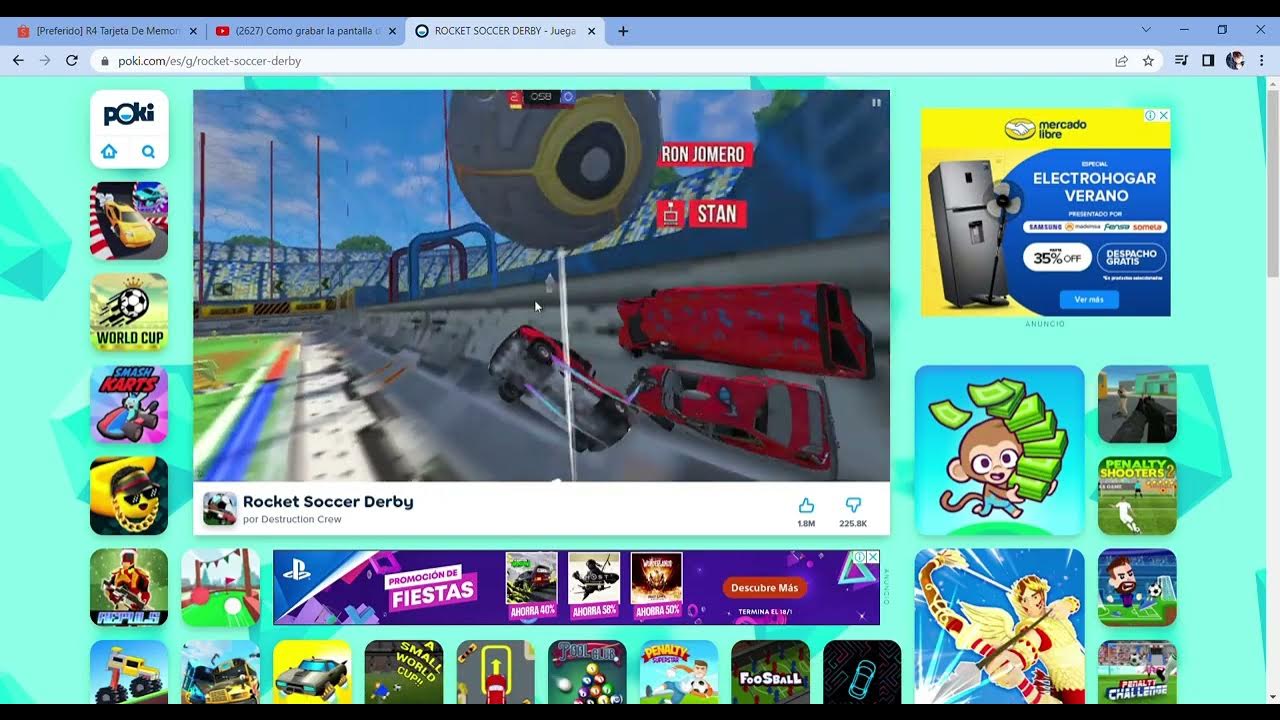This screenshot has height=720, width=1280.
Task: Open the Penalty Challenge game thumbnail
Action: click(x=1137, y=673)
